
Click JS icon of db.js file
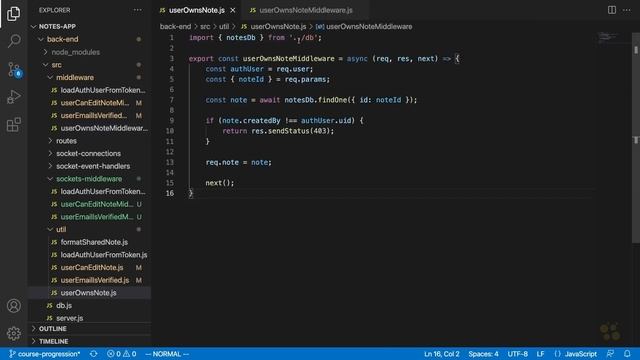[x=49, y=305]
